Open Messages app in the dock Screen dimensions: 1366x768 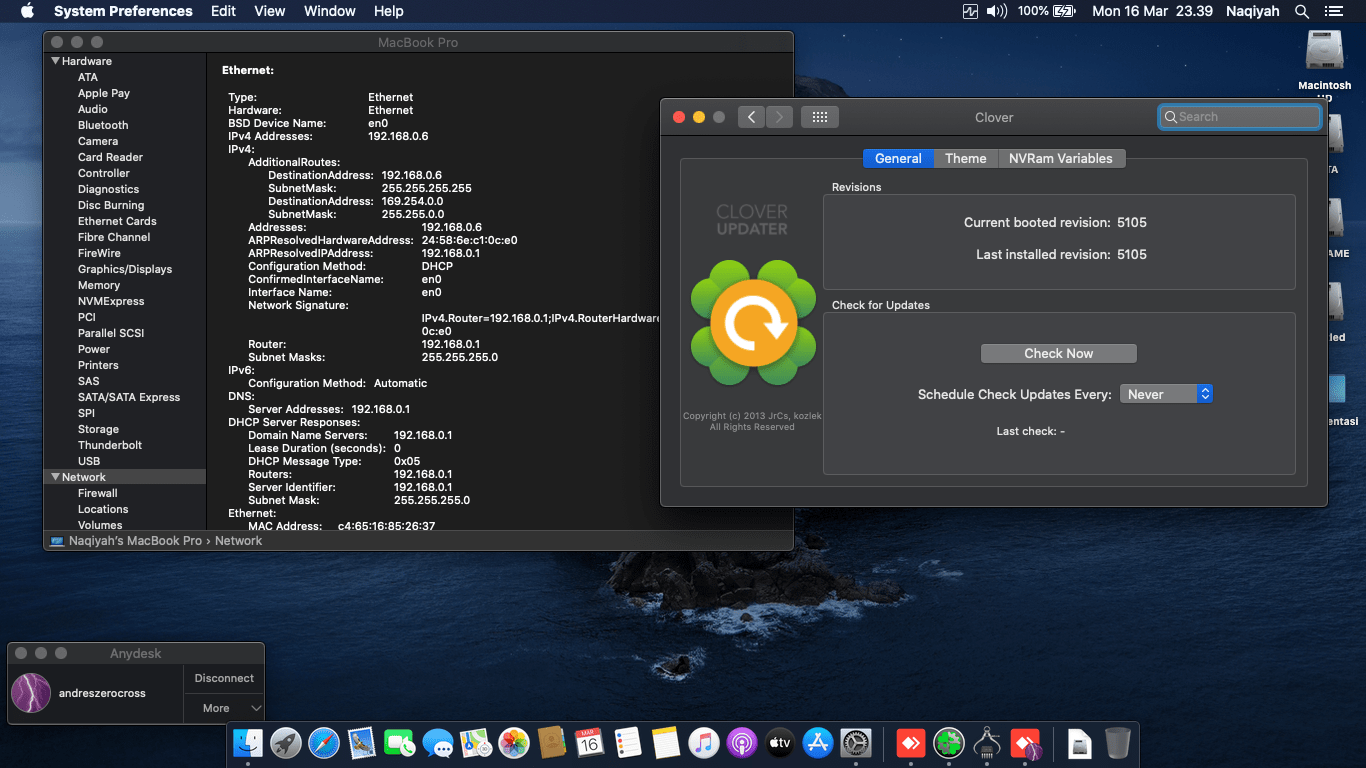coord(438,743)
